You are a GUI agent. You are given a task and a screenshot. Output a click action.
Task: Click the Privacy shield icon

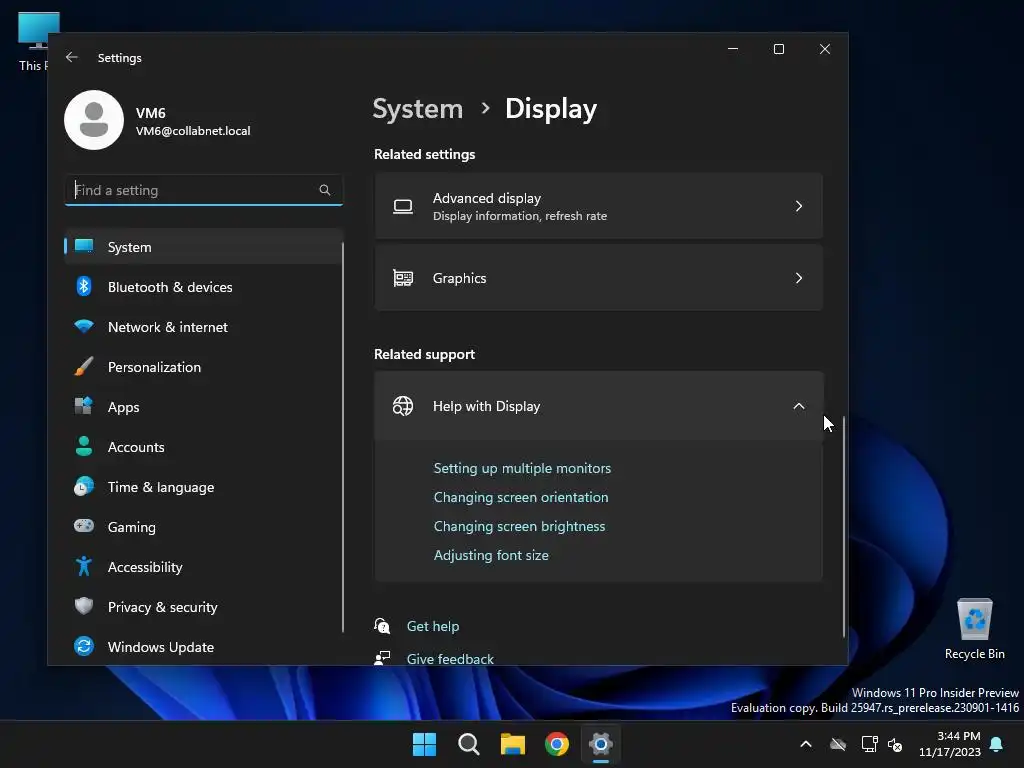click(x=84, y=606)
